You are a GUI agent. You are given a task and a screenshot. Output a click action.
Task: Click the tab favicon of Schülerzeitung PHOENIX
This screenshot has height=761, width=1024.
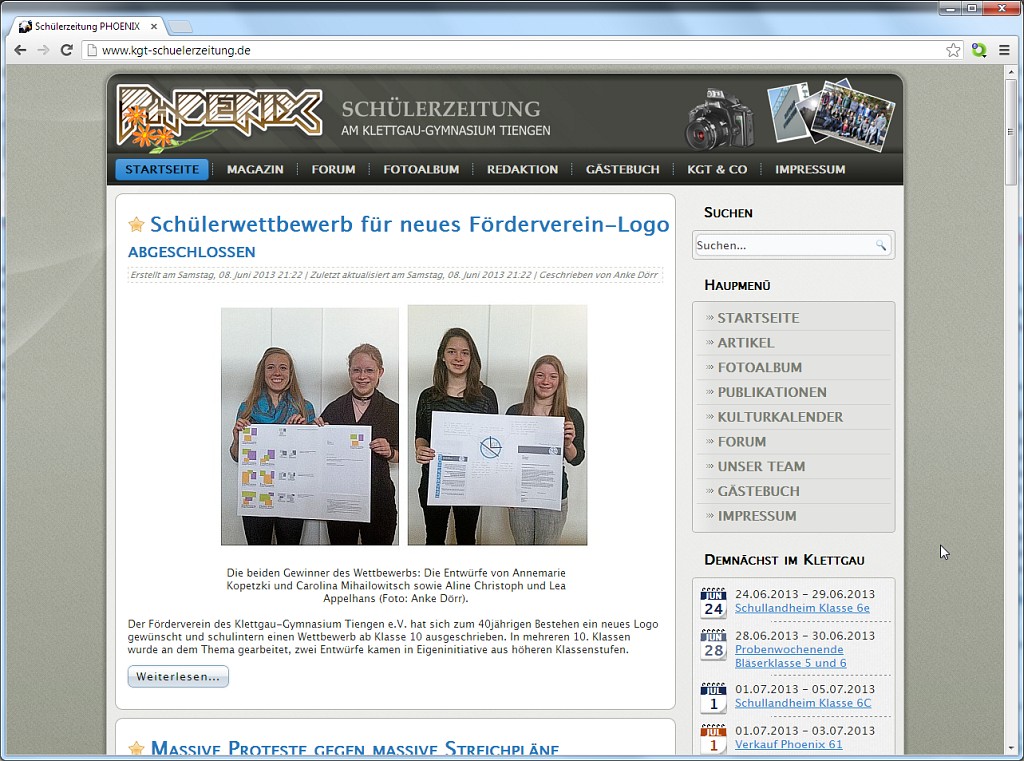click(25, 27)
